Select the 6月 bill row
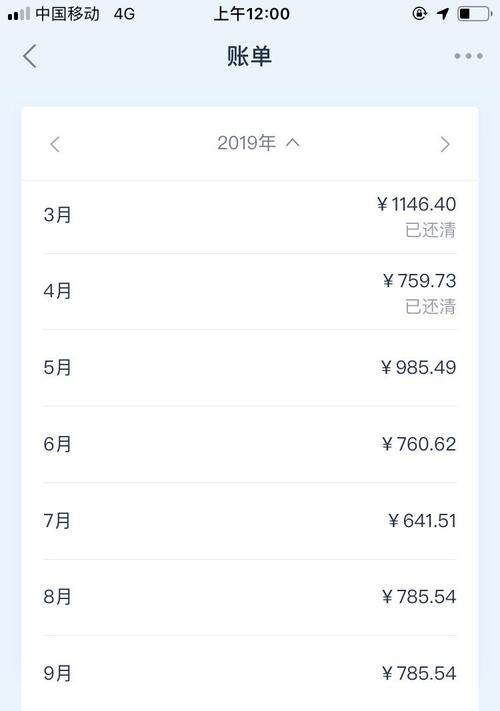Screen dimensions: 500x711 click(250, 444)
